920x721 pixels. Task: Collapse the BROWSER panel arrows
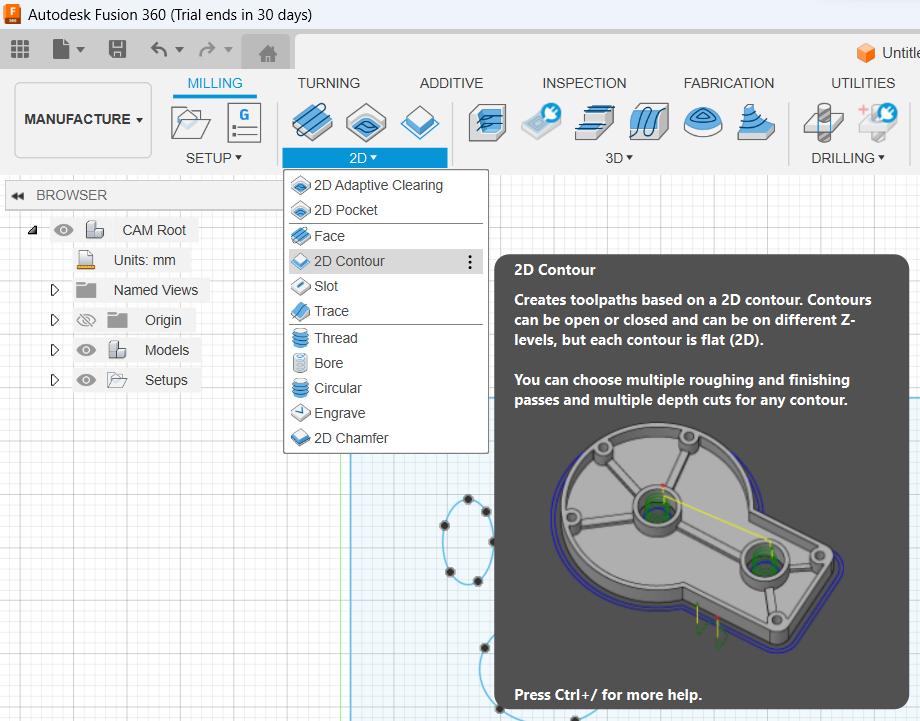pos(18,195)
